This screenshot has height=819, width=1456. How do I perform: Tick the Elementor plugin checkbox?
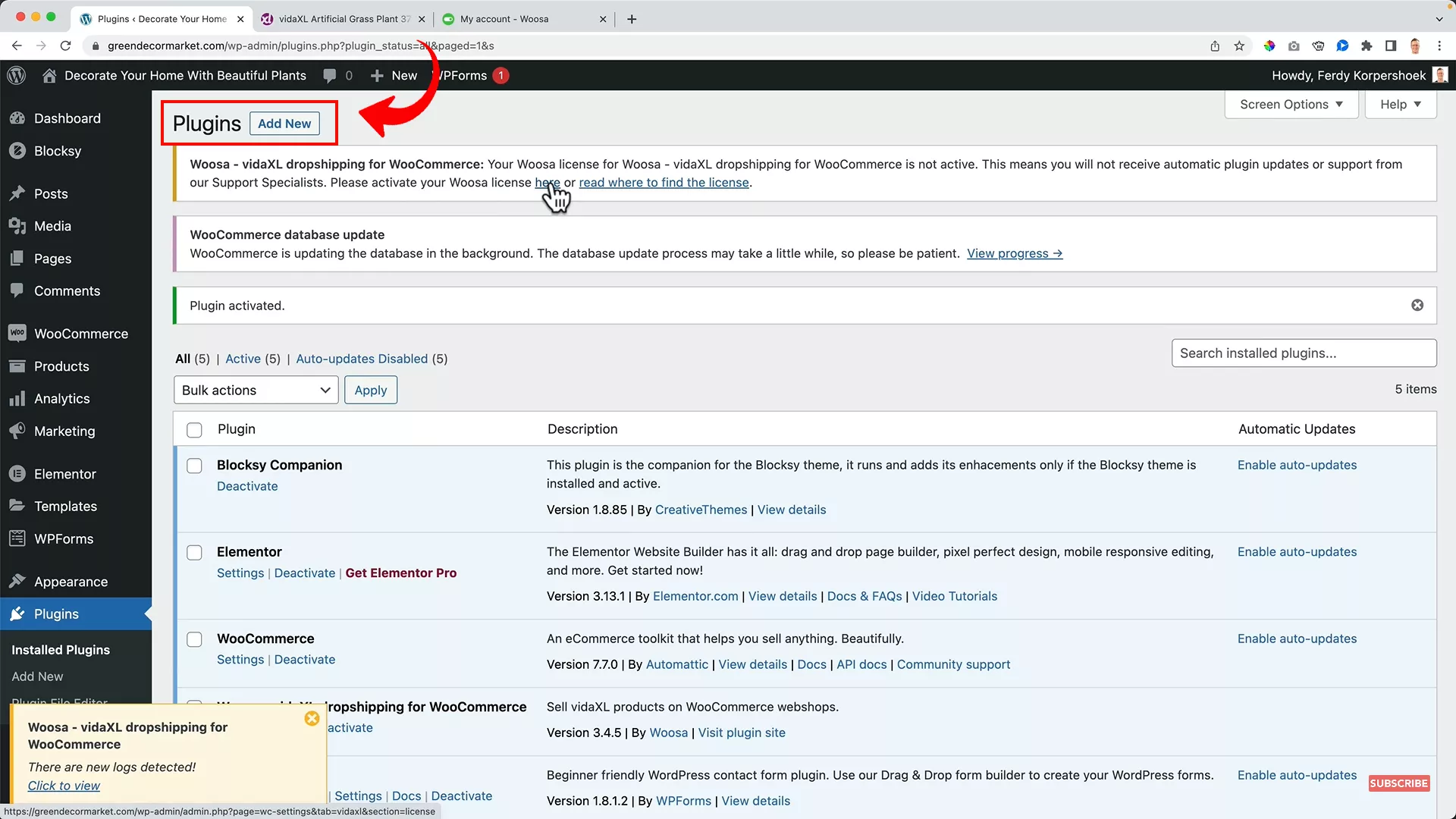click(194, 552)
